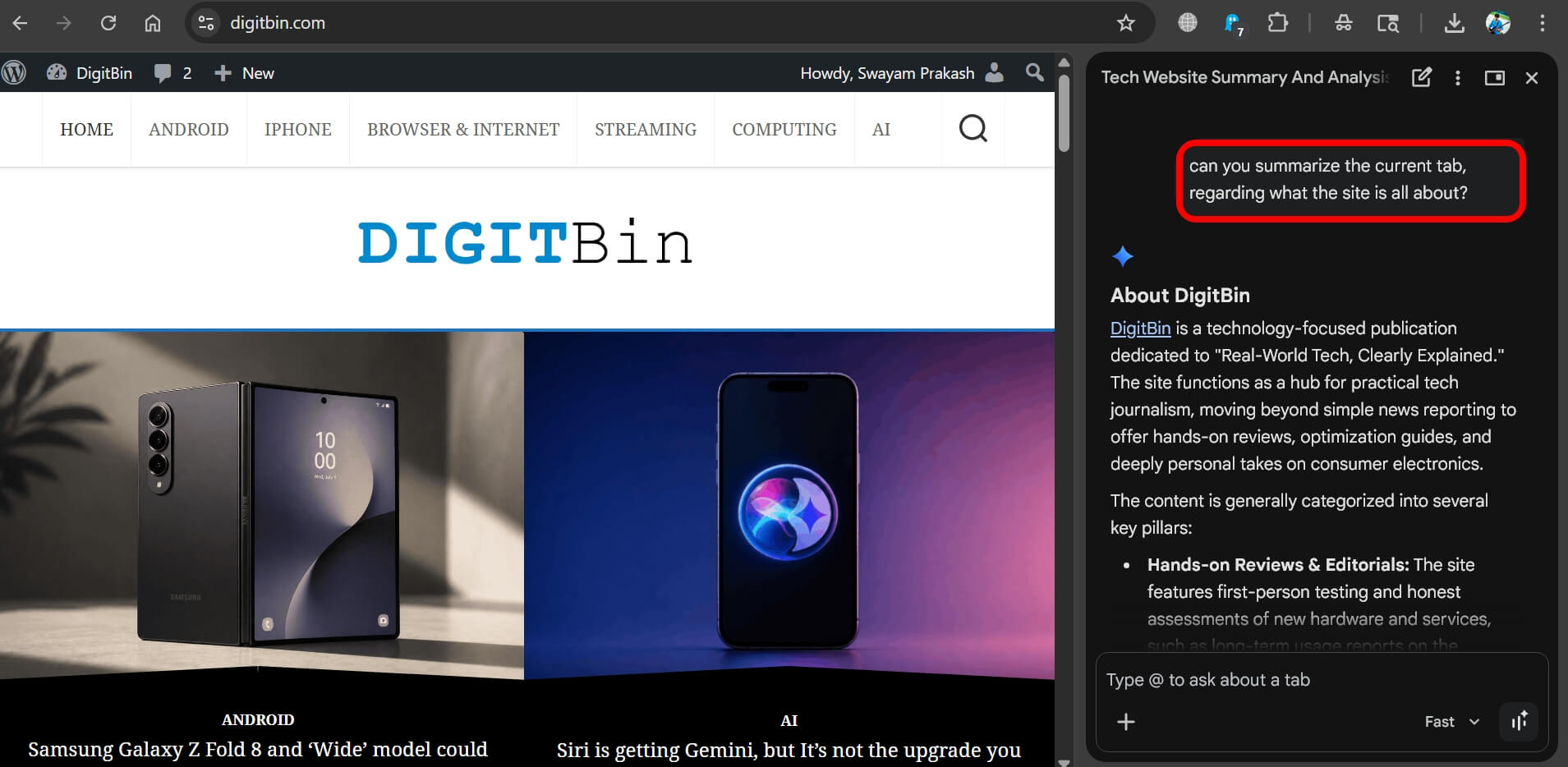Open the Gemini panel's three-dot options

[x=1458, y=77]
